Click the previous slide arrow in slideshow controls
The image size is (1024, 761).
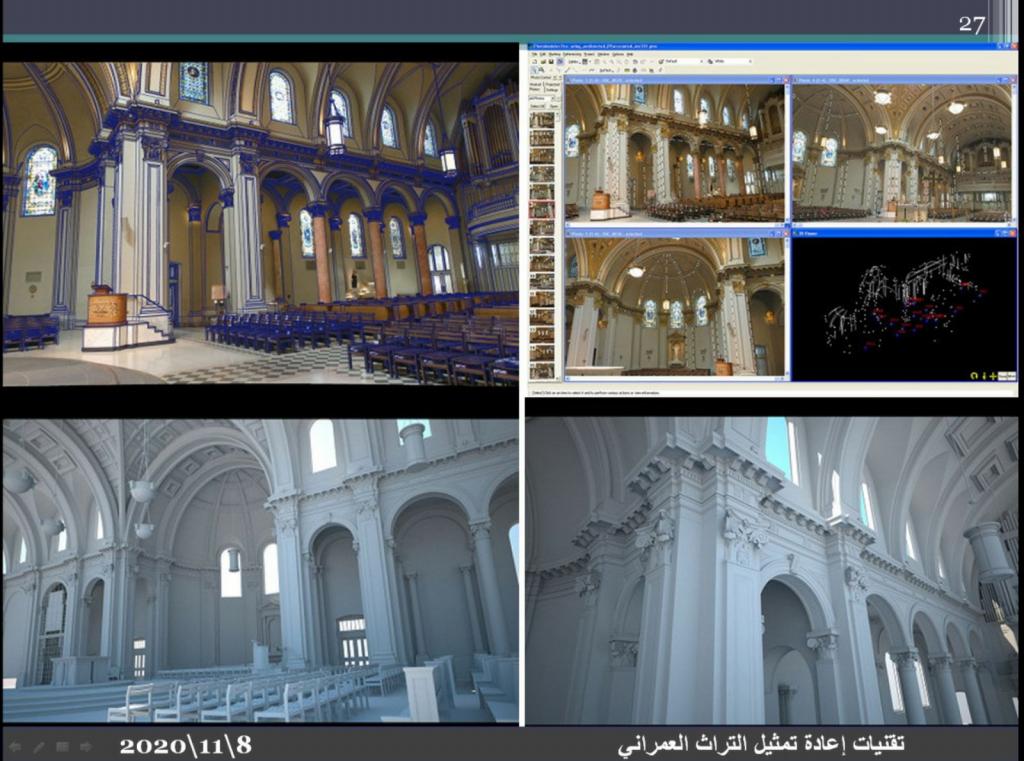tap(15, 747)
